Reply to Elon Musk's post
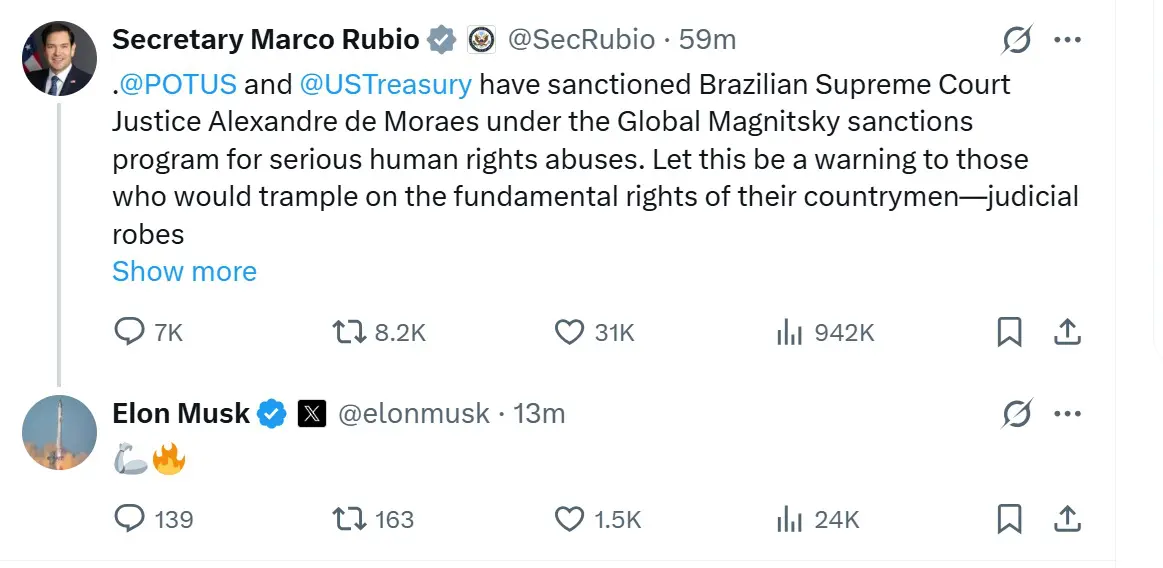This screenshot has height=568, width=1163. pos(130,519)
